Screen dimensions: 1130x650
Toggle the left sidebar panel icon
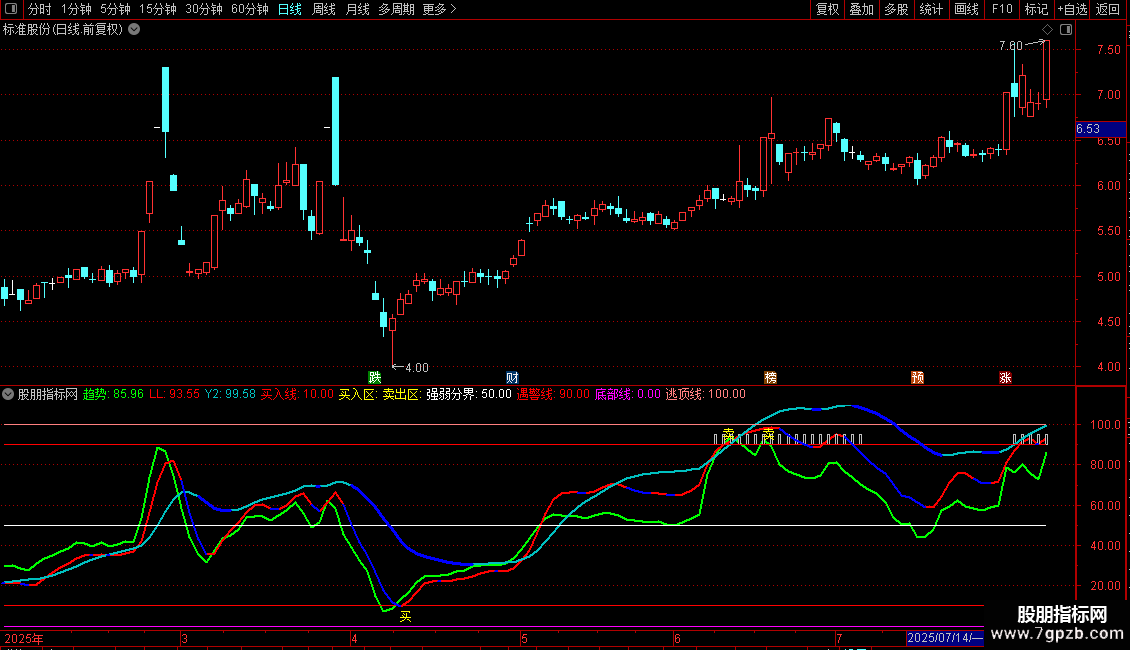point(11,9)
